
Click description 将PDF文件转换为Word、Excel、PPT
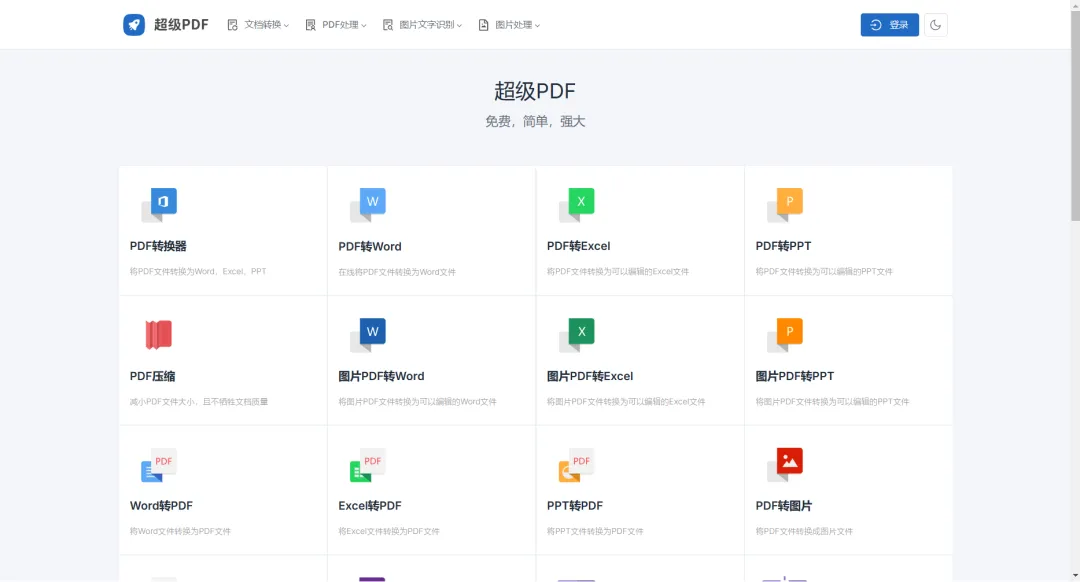(198, 271)
